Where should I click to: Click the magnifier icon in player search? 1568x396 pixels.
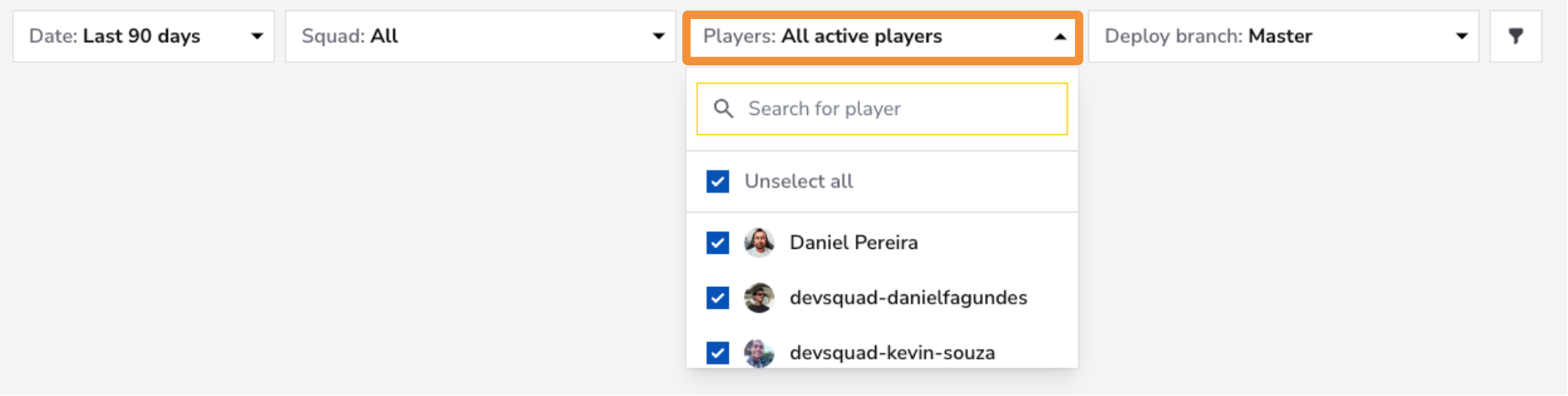pyautogui.click(x=724, y=108)
